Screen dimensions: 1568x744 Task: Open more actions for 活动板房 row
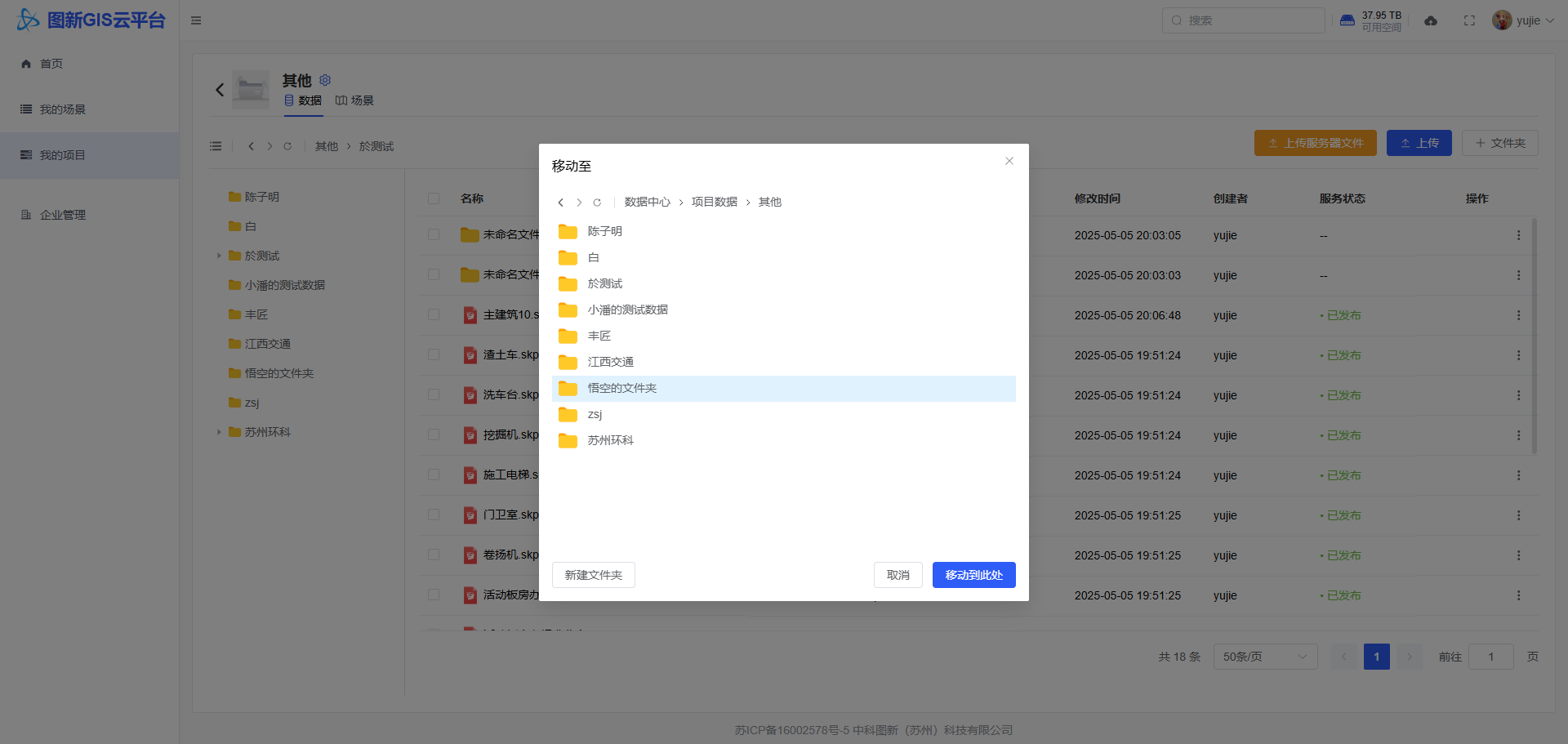pyautogui.click(x=1519, y=595)
